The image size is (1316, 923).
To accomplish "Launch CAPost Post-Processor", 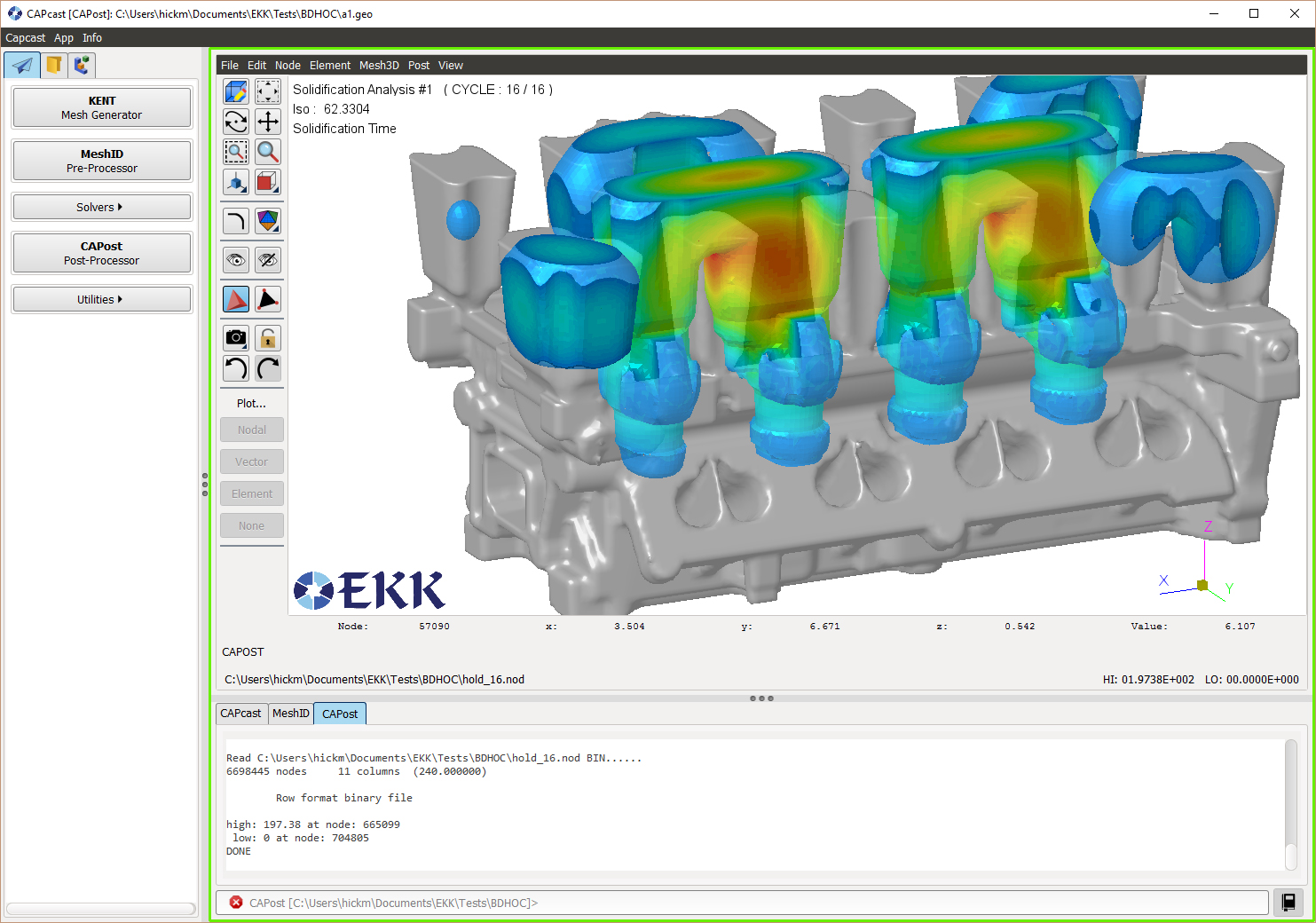I will [x=102, y=253].
